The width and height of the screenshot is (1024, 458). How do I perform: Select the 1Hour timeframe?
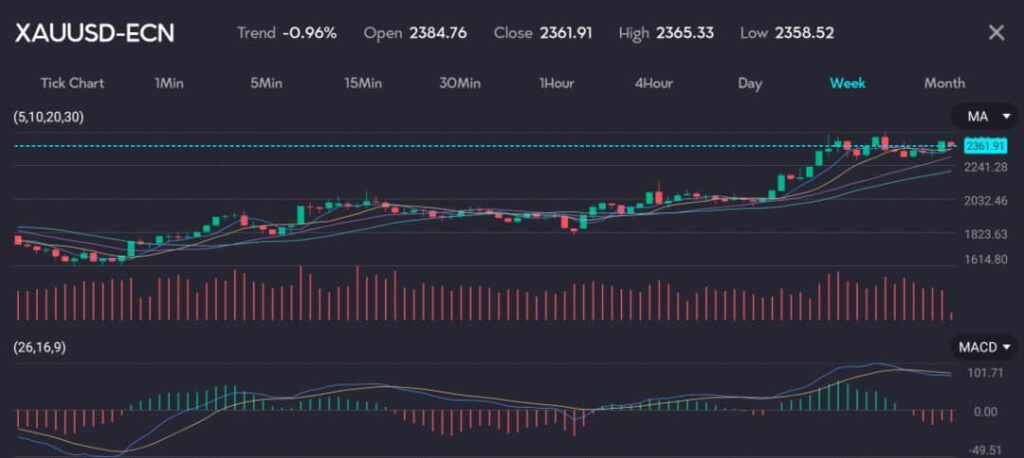(x=556, y=83)
